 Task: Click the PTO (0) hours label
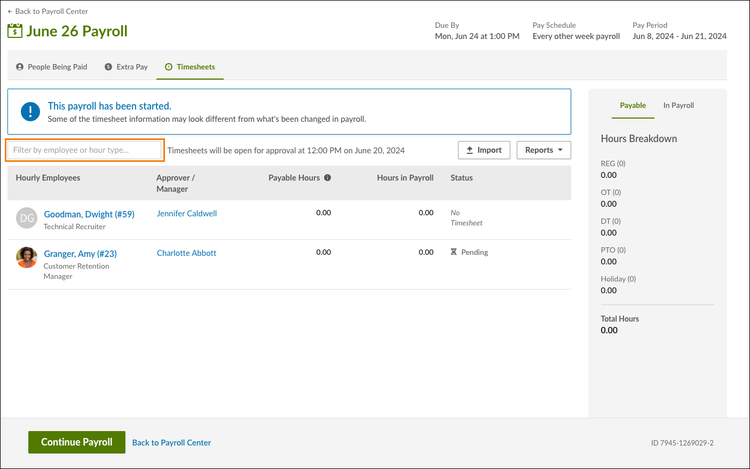pos(613,250)
